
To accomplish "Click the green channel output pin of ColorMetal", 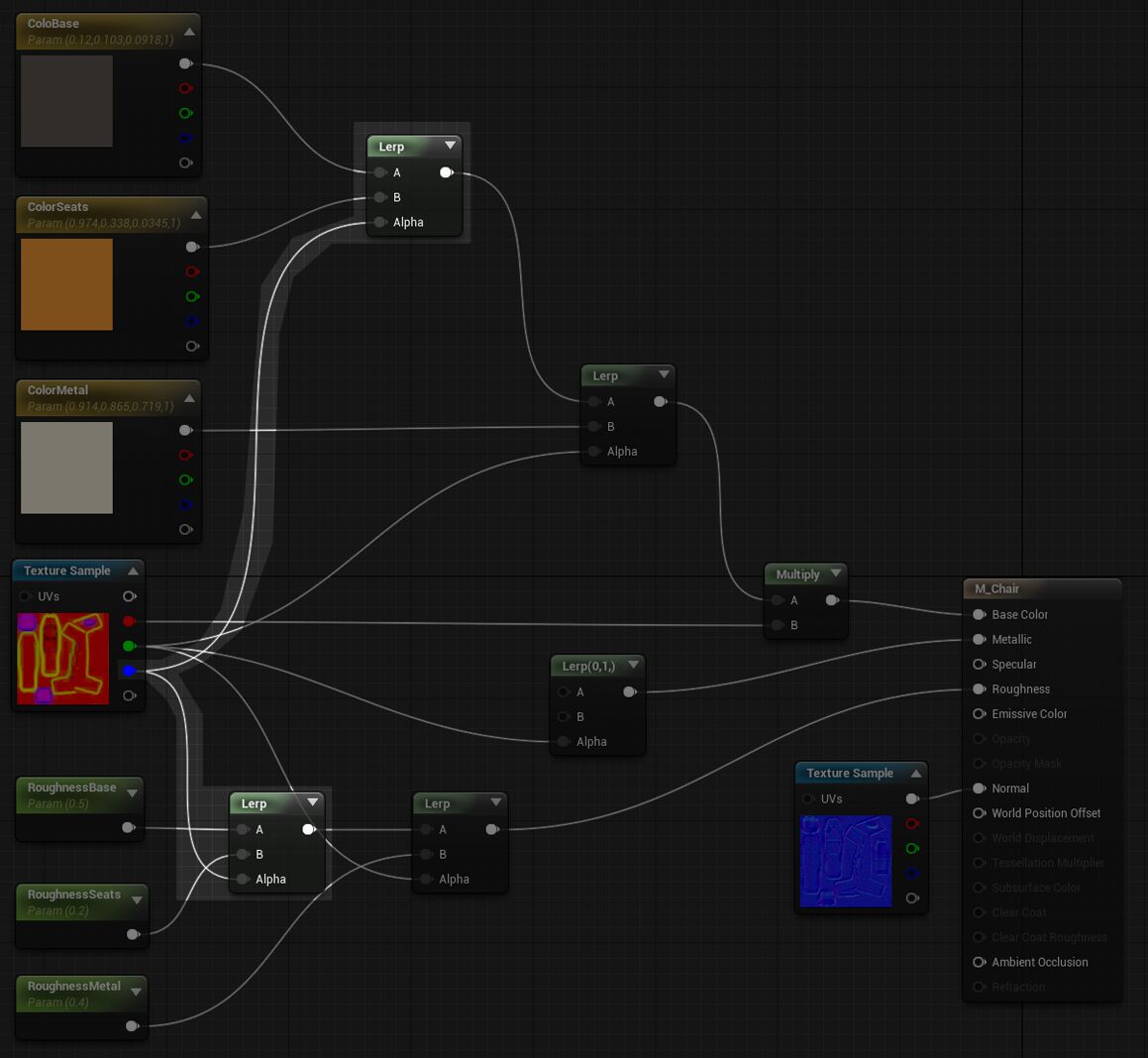I will pyautogui.click(x=185, y=479).
